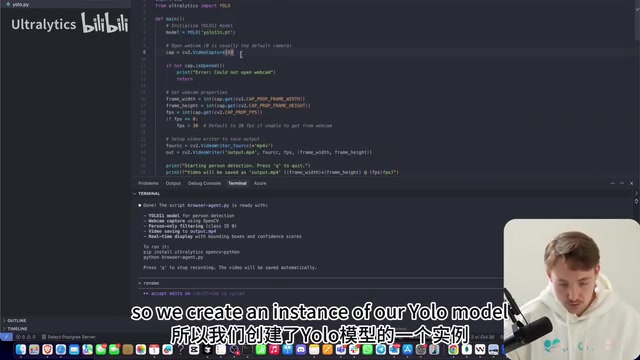Open Slack from the dock
The image size is (640, 360).
point(354,349)
